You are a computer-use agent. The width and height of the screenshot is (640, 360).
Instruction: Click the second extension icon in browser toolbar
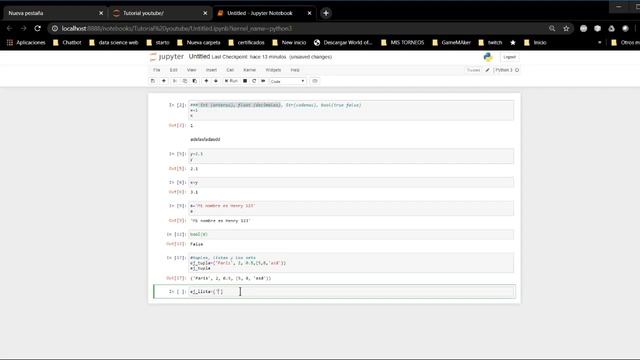(598, 29)
